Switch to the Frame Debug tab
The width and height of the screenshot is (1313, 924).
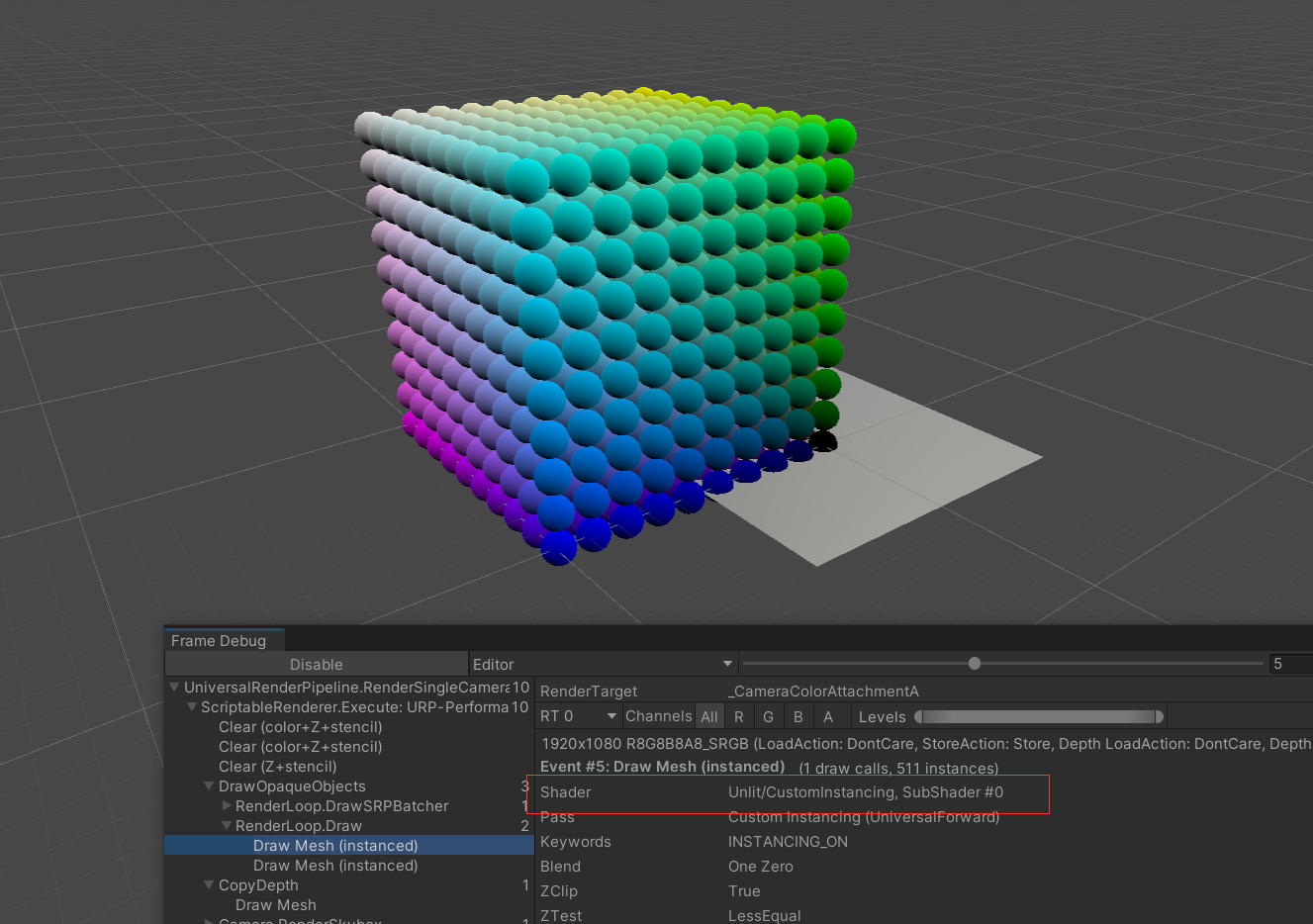pyautogui.click(x=223, y=640)
